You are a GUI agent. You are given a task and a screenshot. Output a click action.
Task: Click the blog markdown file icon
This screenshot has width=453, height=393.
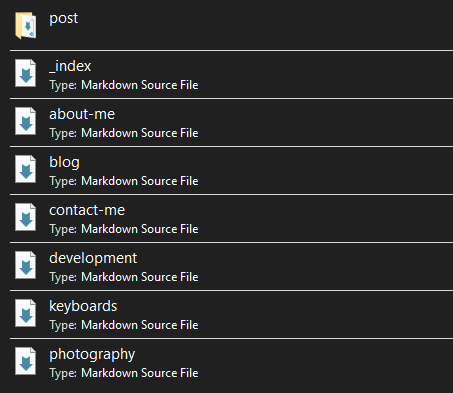coord(26,169)
